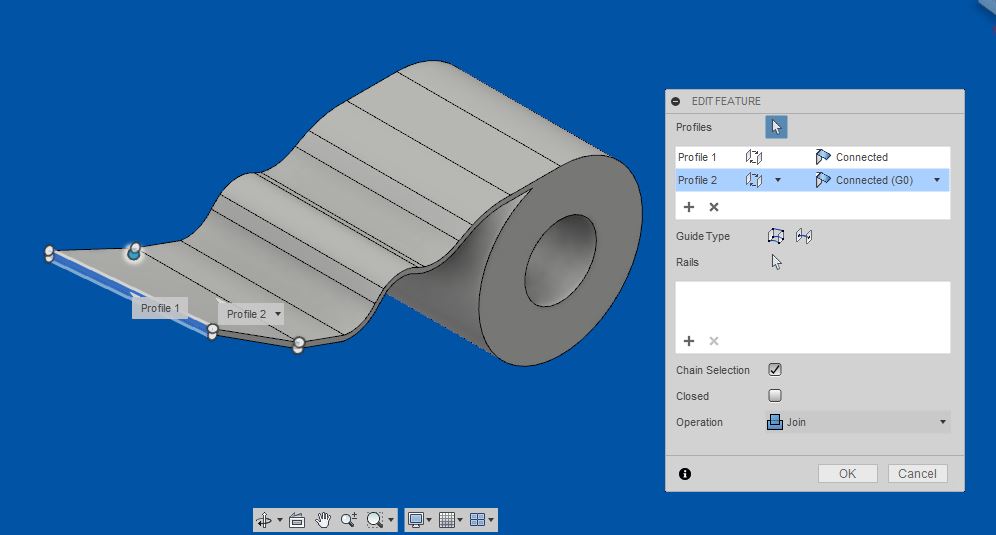Choose the Centerline guide type icon
Viewport: 996px width, 535px height.
(804, 236)
